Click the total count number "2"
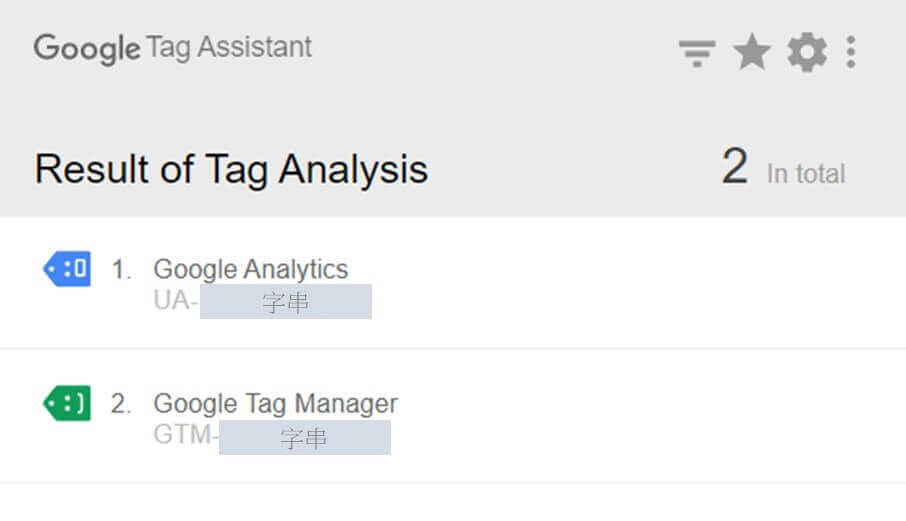Viewport: 906px width, 521px height. pyautogui.click(x=734, y=166)
